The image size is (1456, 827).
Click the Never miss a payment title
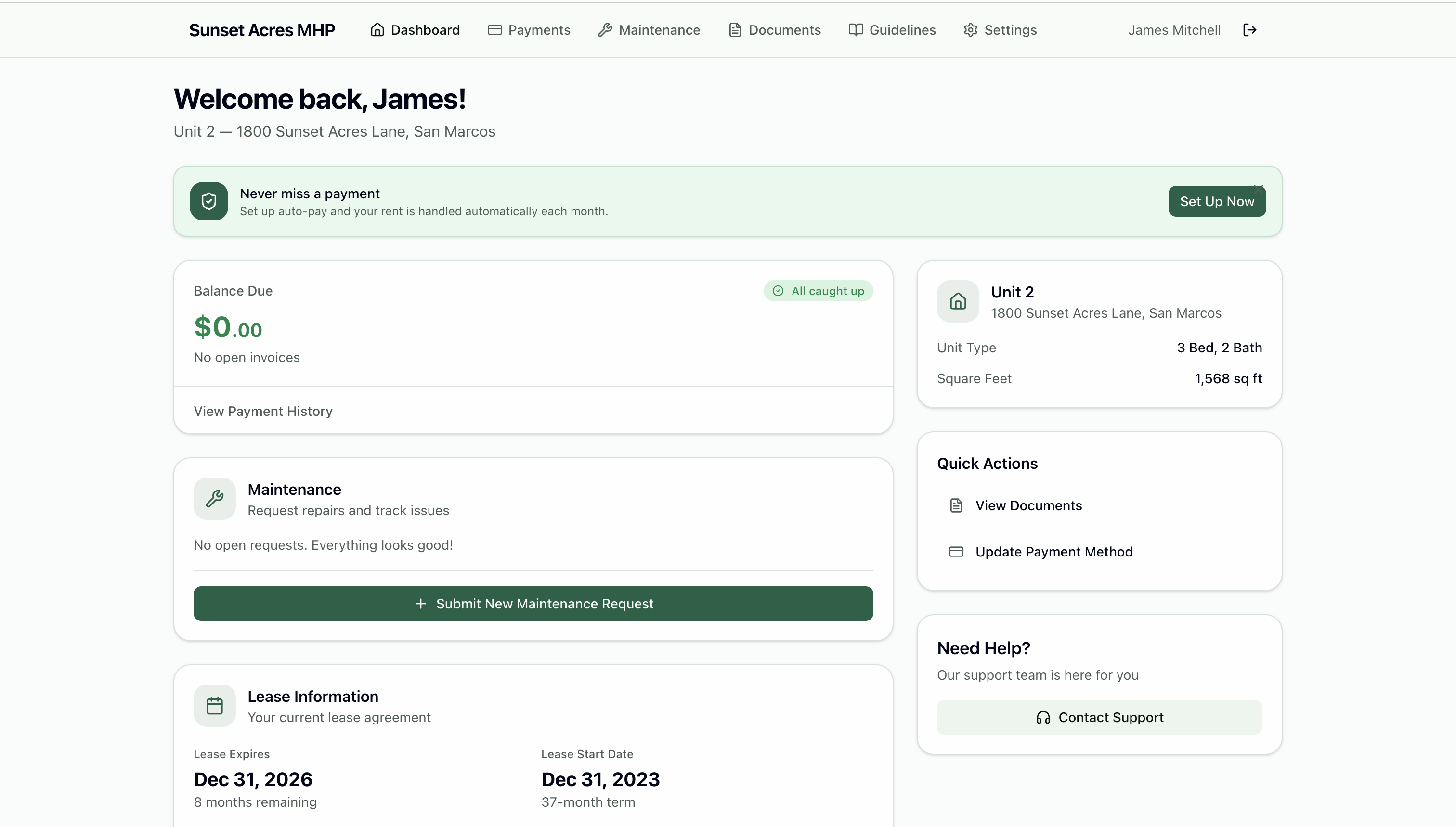pyautogui.click(x=310, y=194)
